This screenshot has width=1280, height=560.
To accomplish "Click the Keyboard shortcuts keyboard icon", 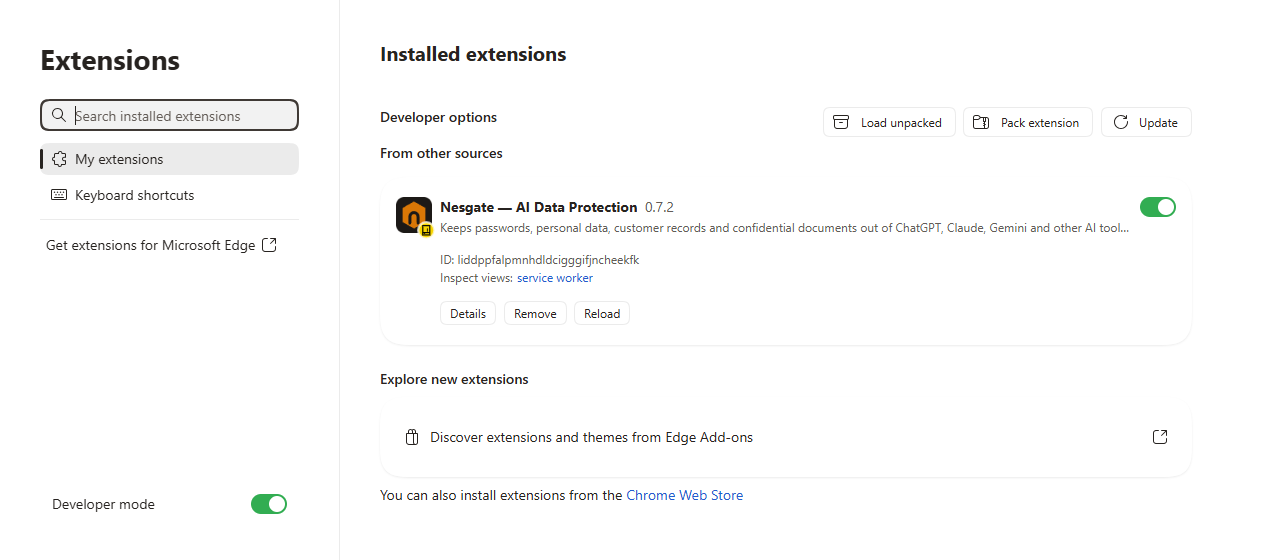I will 59,195.
